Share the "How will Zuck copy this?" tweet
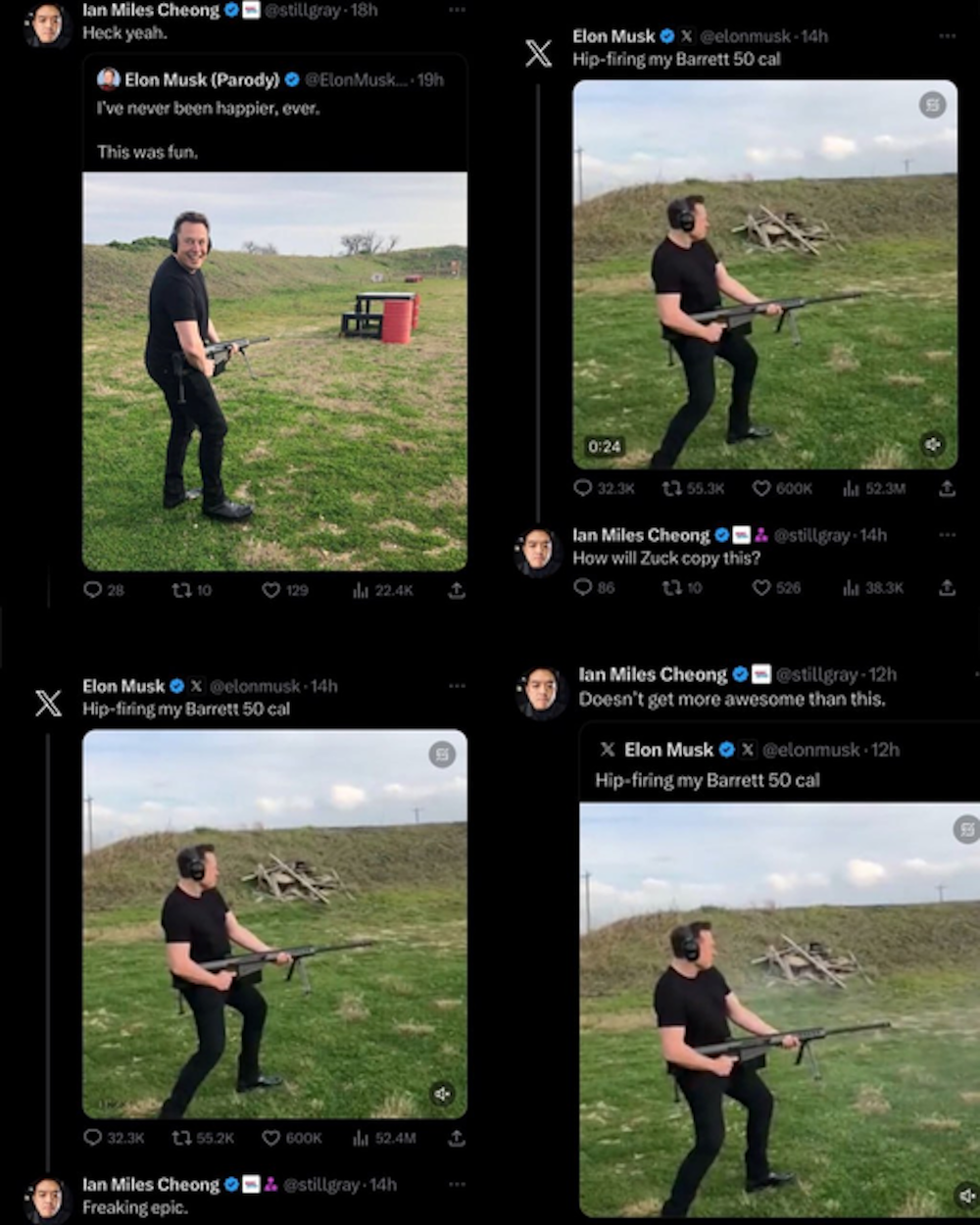Screen dimensions: 980x1225 pyautogui.click(x=947, y=587)
